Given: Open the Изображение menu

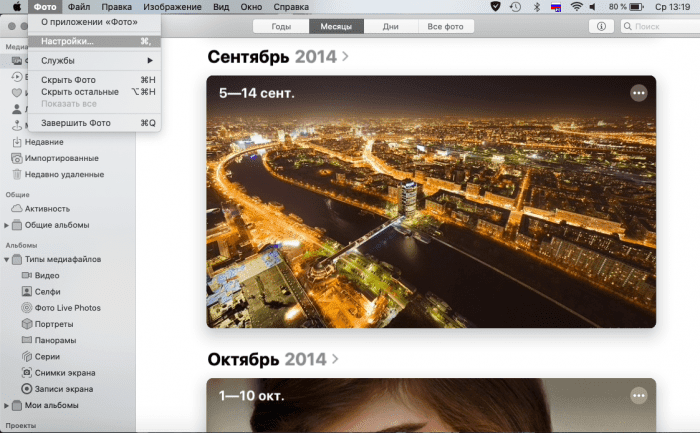Looking at the screenshot, I should [172, 7].
